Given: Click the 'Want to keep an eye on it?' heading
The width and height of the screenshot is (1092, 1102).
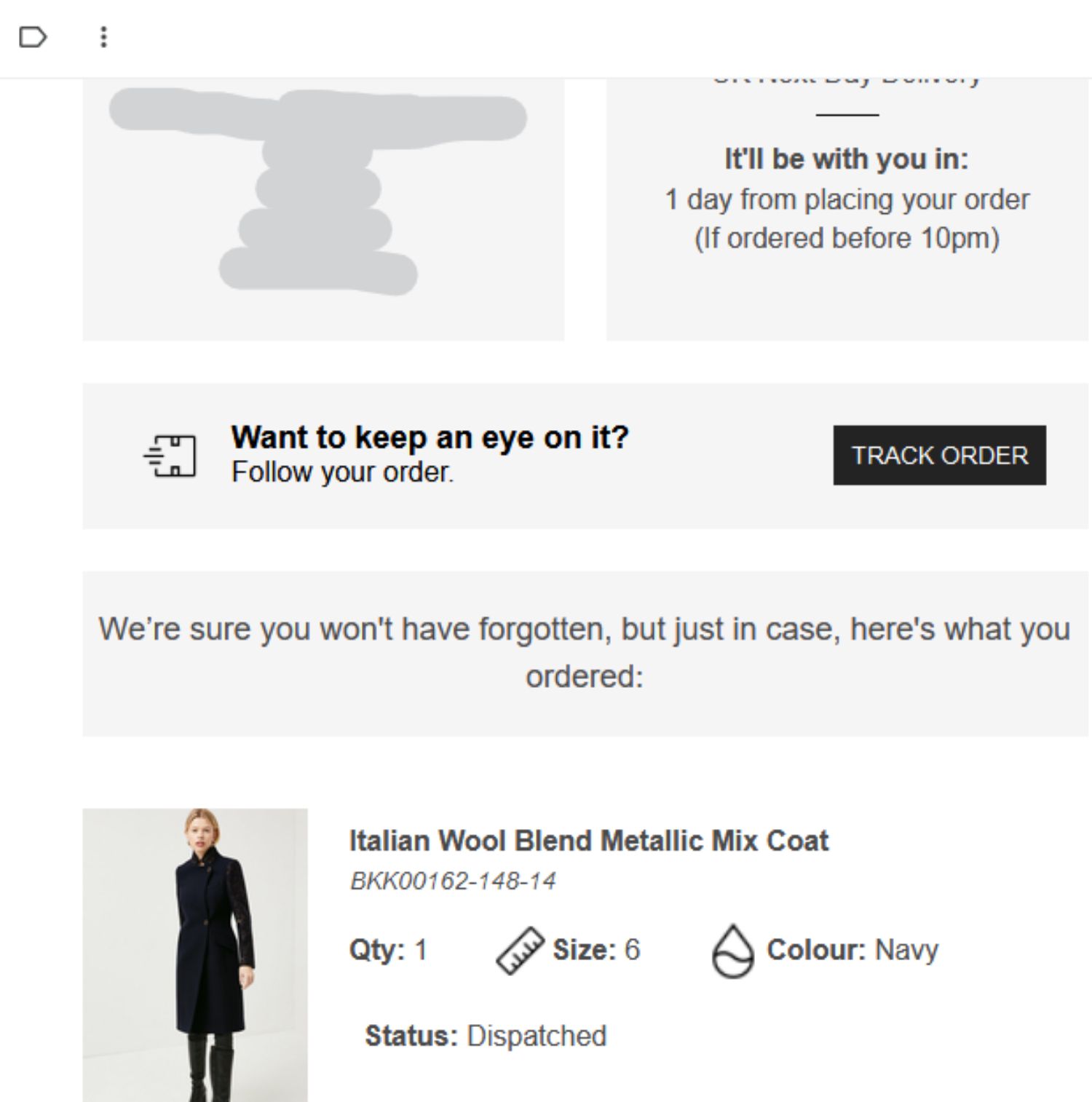Looking at the screenshot, I should (x=430, y=437).
